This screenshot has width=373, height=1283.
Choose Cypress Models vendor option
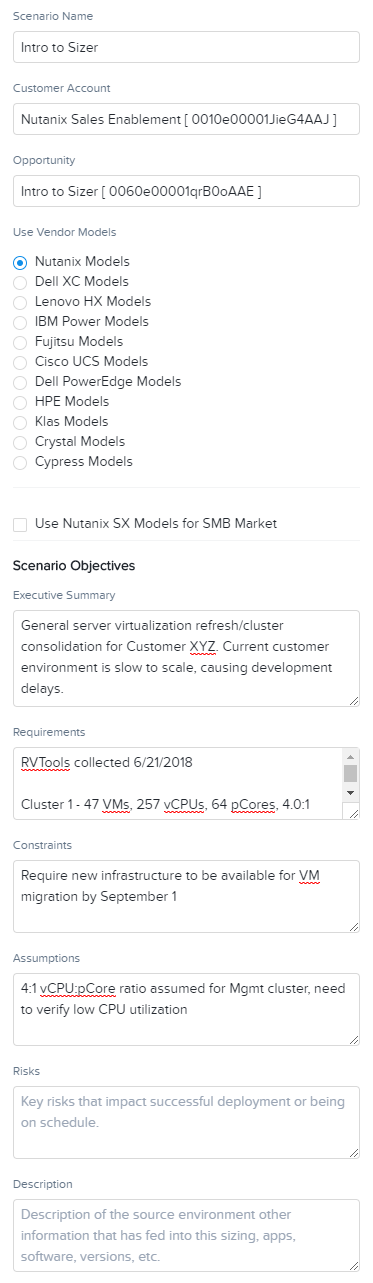[20, 462]
